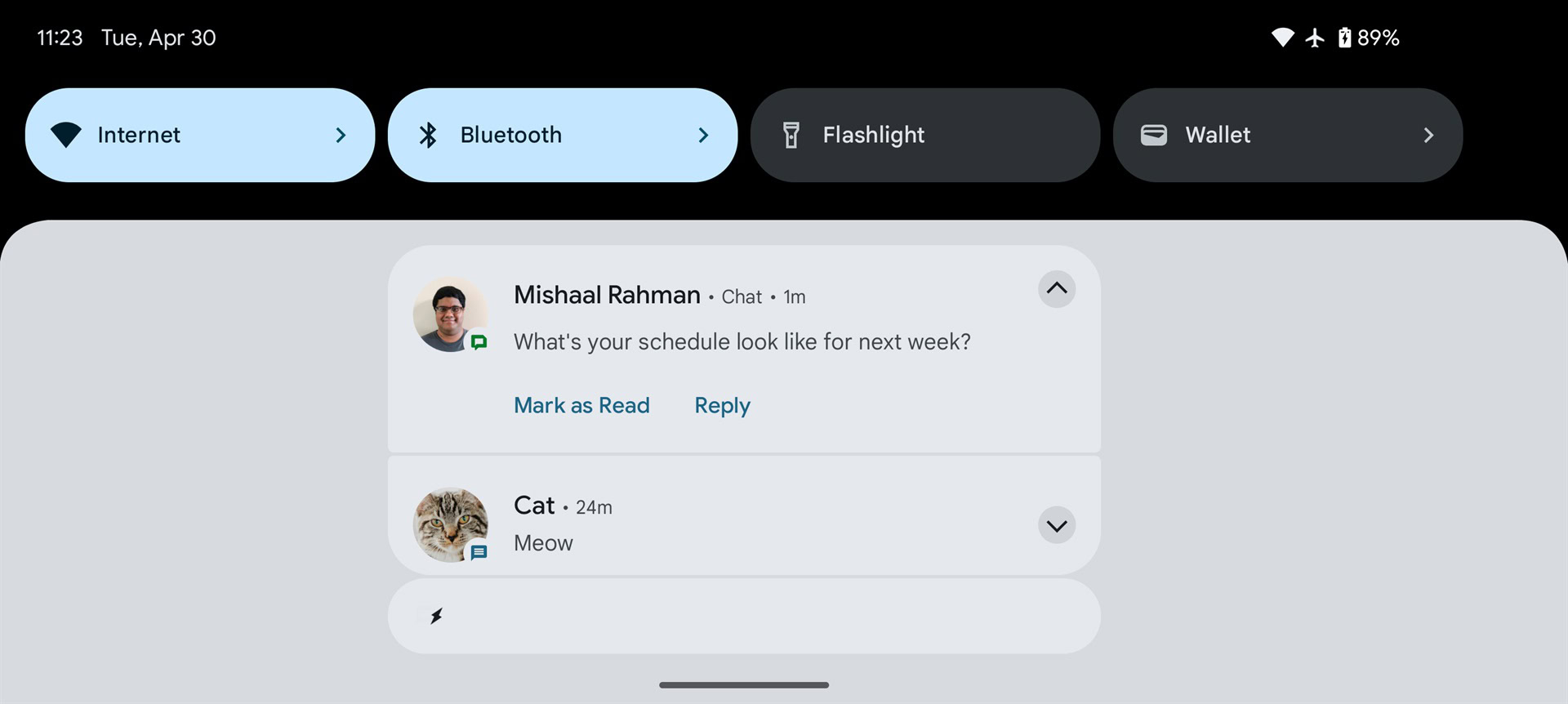1568x704 pixels.
Task: Toggle the Internet quick tile
Action: coord(180,135)
